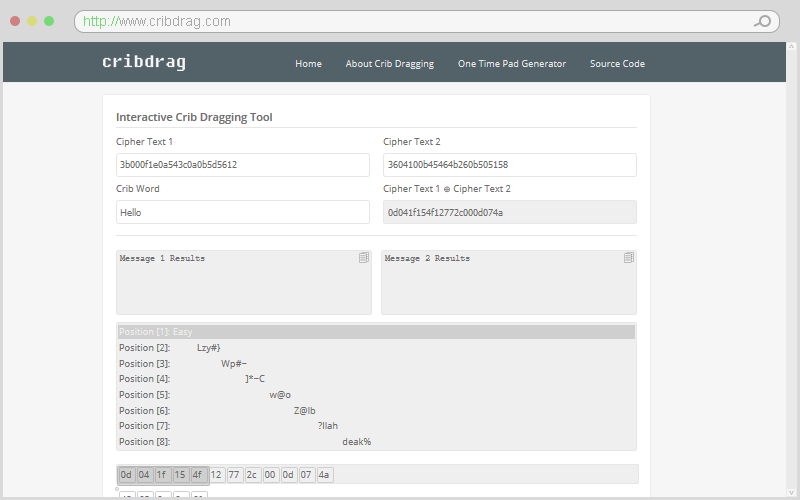The height and width of the screenshot is (500, 800).
Task: Click the Crib Word field containing Hello
Action: 243,212
